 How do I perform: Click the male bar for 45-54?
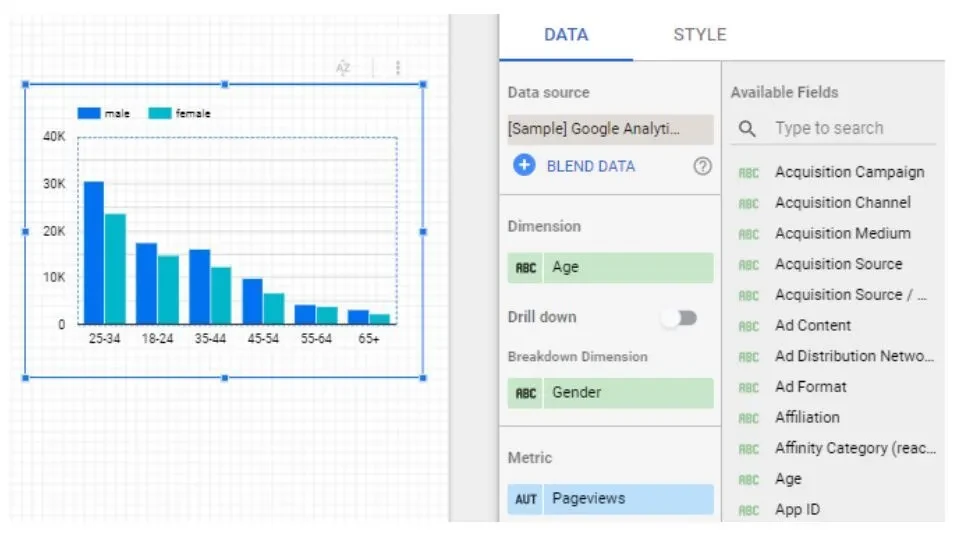click(x=253, y=301)
